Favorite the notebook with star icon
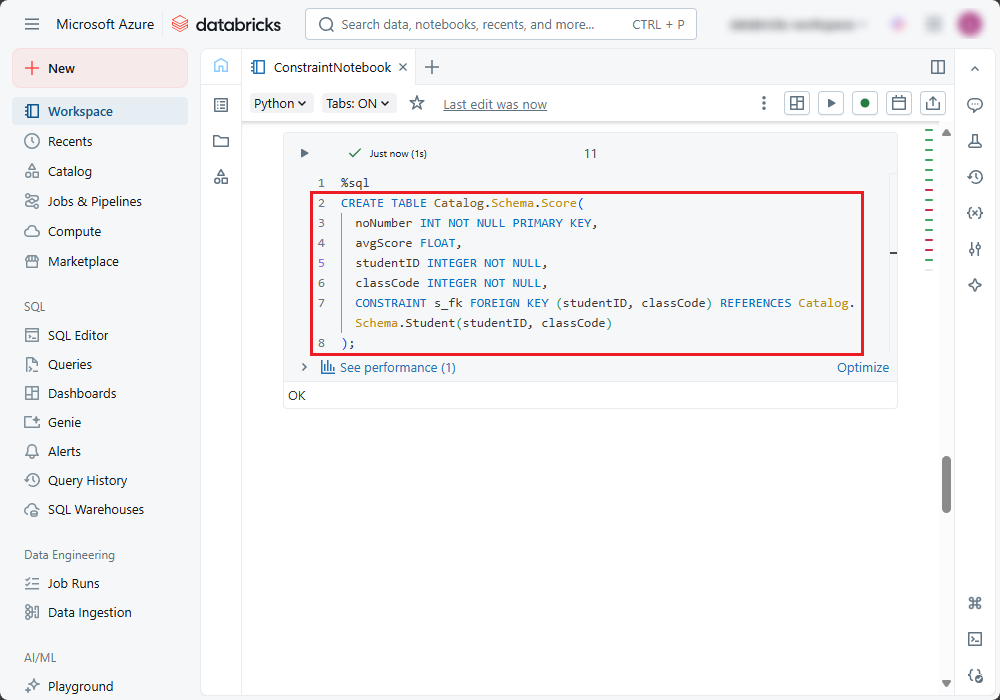 pyautogui.click(x=417, y=103)
